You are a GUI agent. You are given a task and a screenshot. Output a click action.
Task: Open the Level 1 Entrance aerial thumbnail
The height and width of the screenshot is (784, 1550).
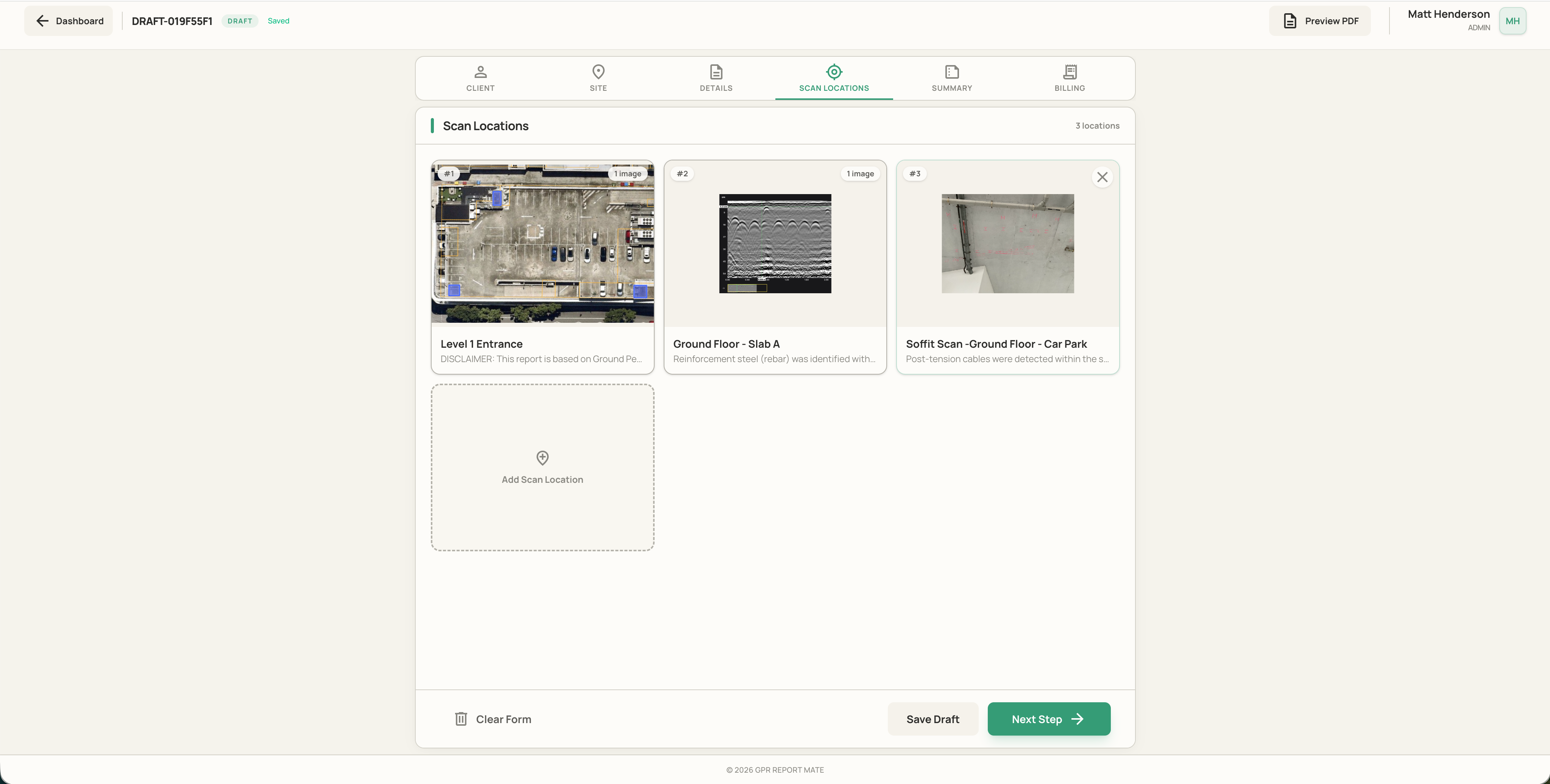(542, 244)
